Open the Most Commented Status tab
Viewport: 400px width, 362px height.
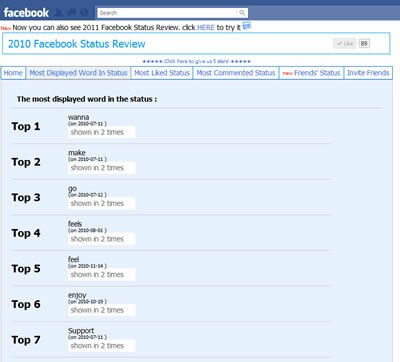tap(236, 73)
